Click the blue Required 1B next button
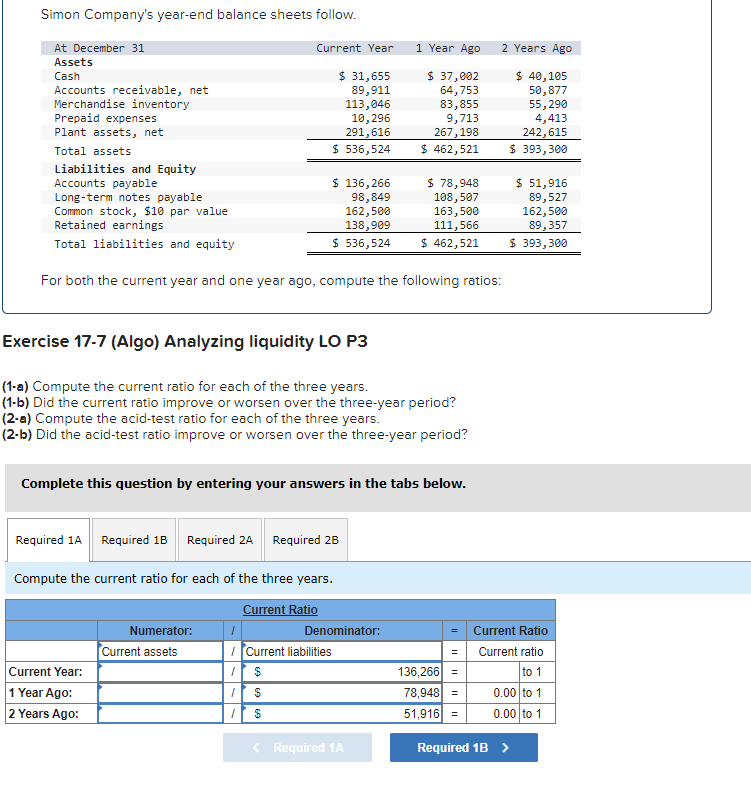 [x=464, y=747]
